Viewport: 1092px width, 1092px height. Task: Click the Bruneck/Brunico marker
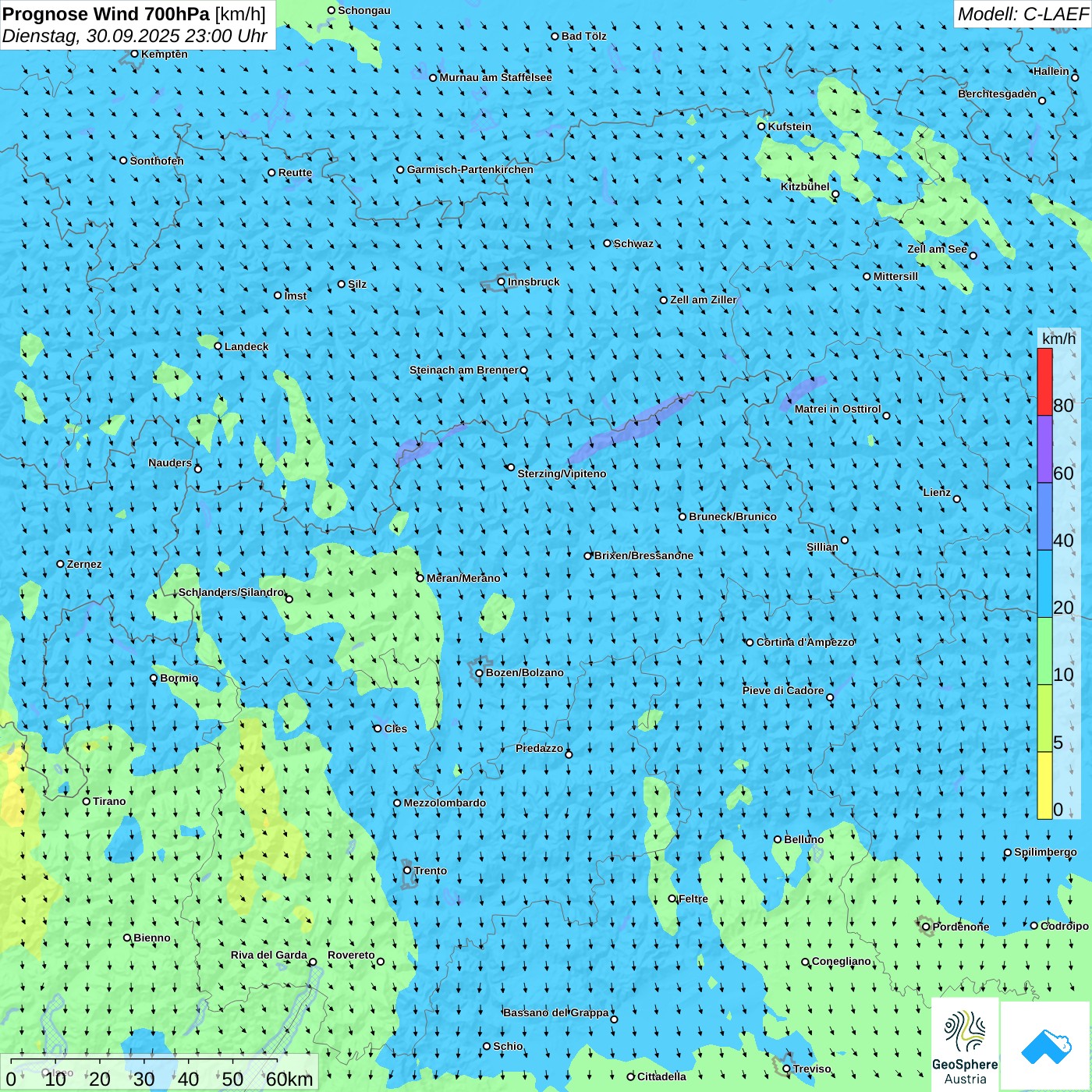click(x=682, y=516)
